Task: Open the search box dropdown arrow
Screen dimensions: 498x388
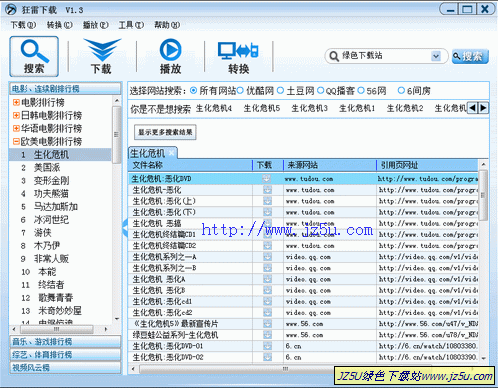Action: 436,56
